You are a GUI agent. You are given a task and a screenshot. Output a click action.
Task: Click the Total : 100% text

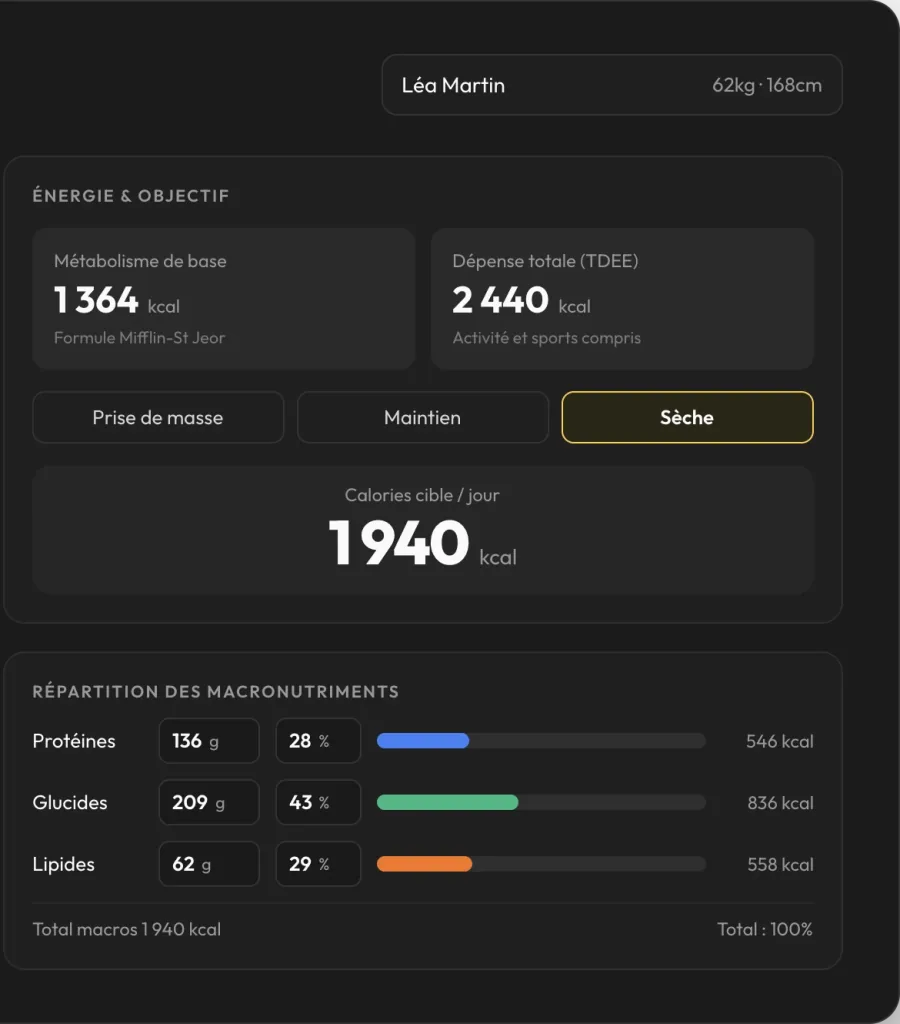pyautogui.click(x=765, y=929)
